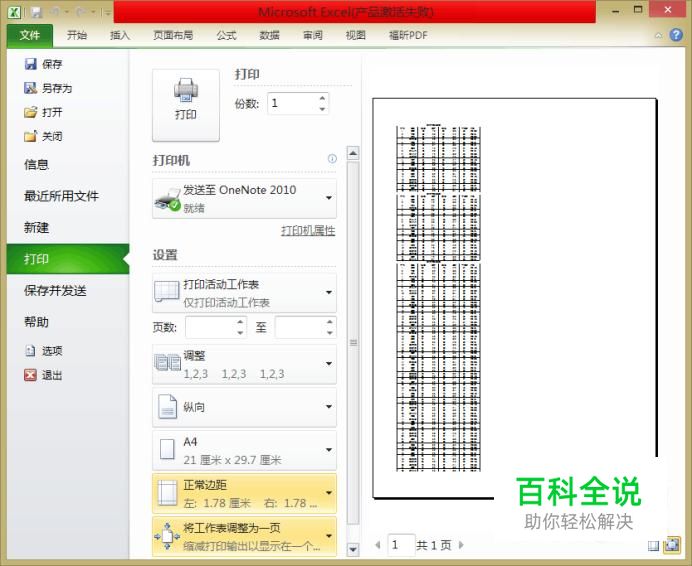692x566 pixels.
Task: Click the current page number box
Action: click(x=401, y=545)
